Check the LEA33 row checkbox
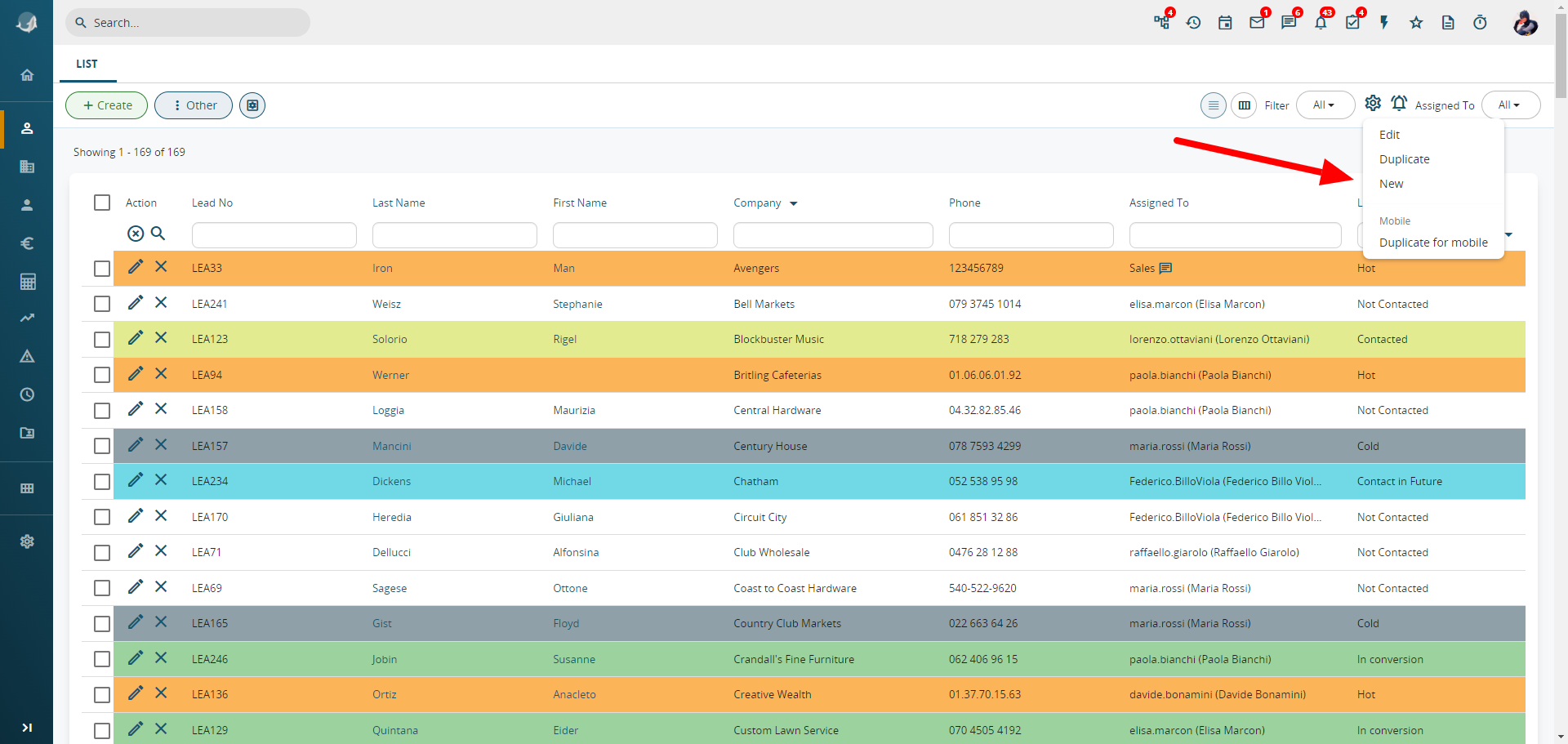 tap(102, 269)
